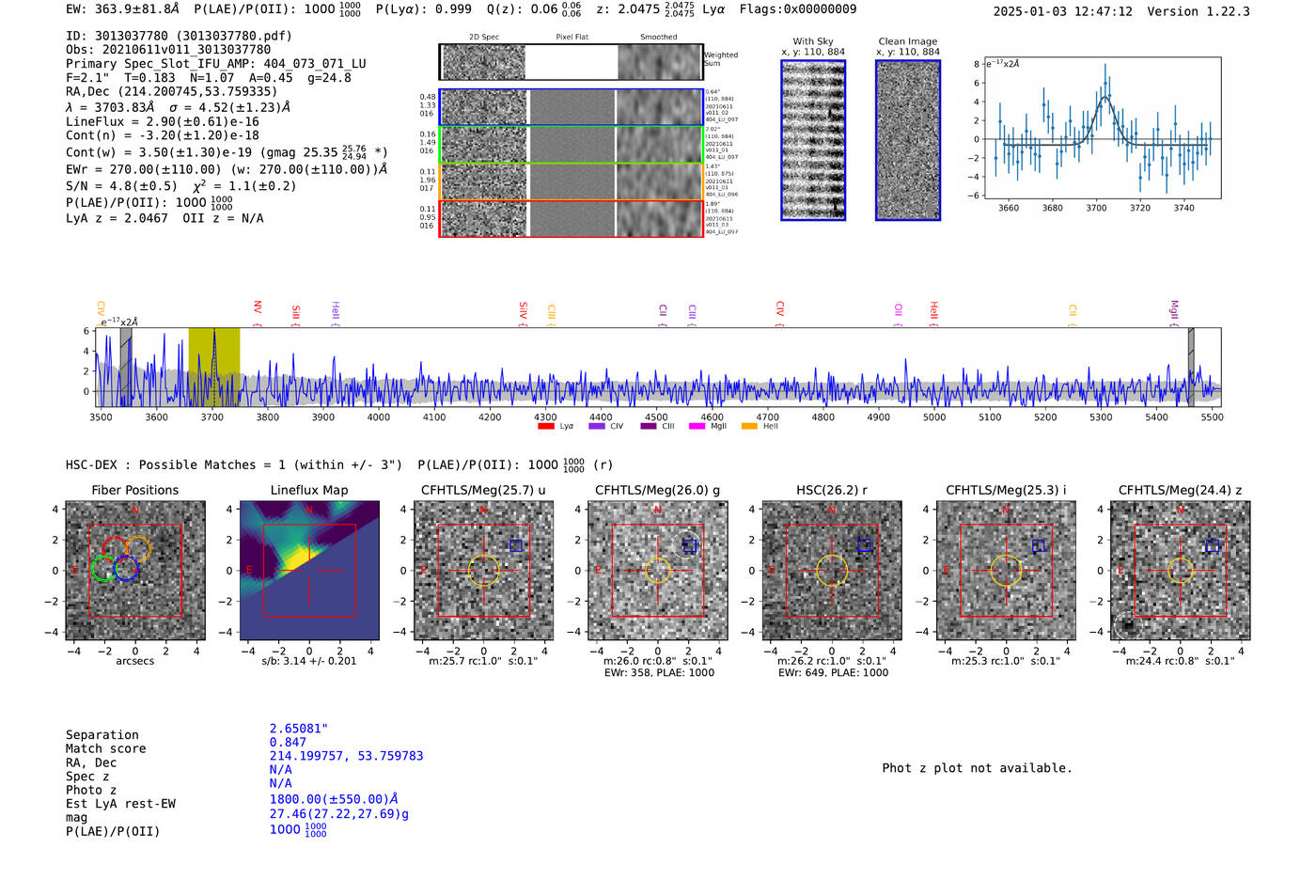
Task: Open the HSC(26.2) r cutout
Action: pyautogui.click(x=832, y=571)
